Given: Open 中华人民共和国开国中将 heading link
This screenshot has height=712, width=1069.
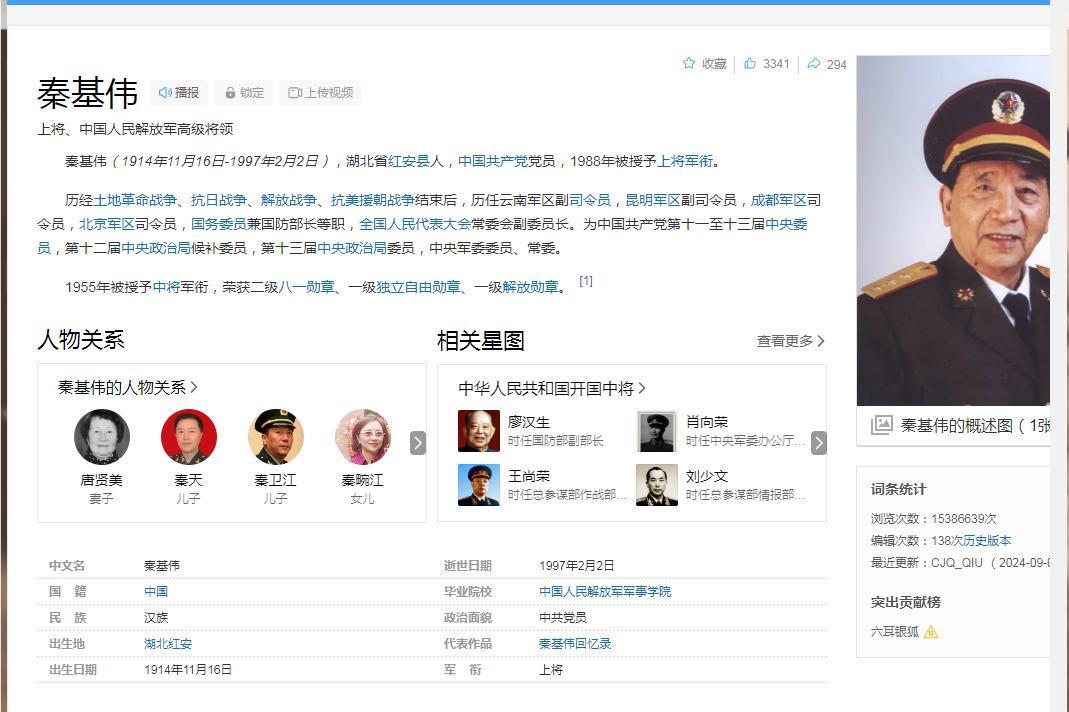Looking at the screenshot, I should point(551,388).
